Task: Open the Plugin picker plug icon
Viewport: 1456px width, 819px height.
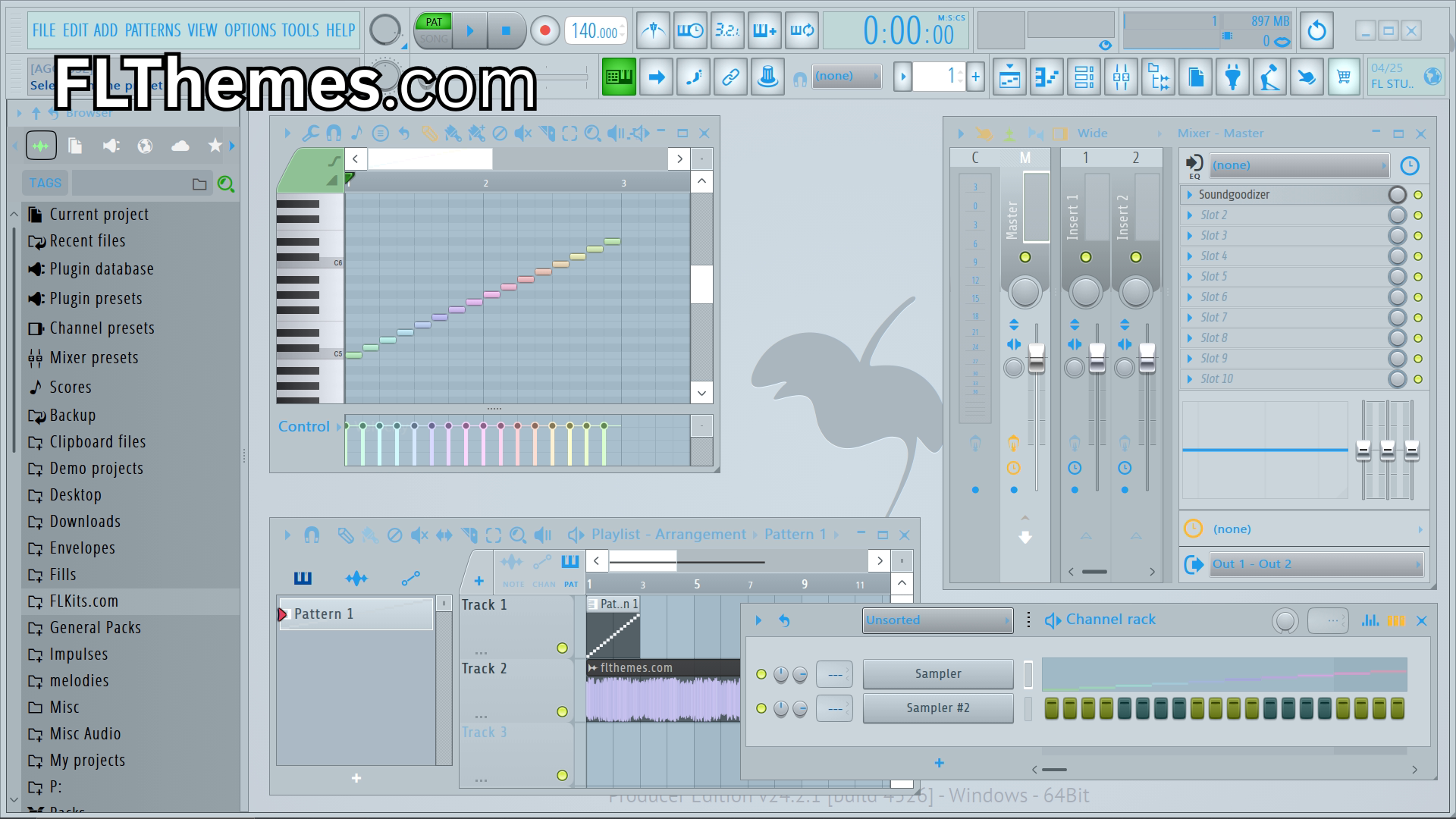Action: tap(1232, 77)
